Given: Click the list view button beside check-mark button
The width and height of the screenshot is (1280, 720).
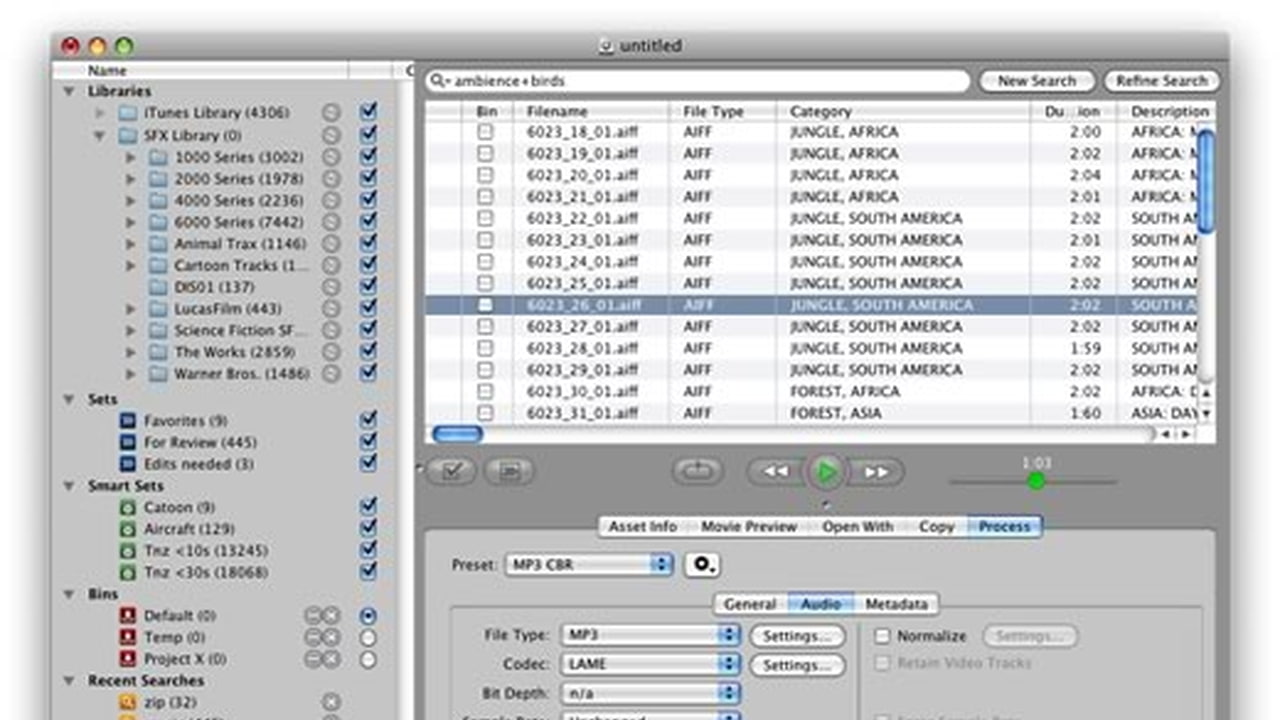Looking at the screenshot, I should point(509,472).
